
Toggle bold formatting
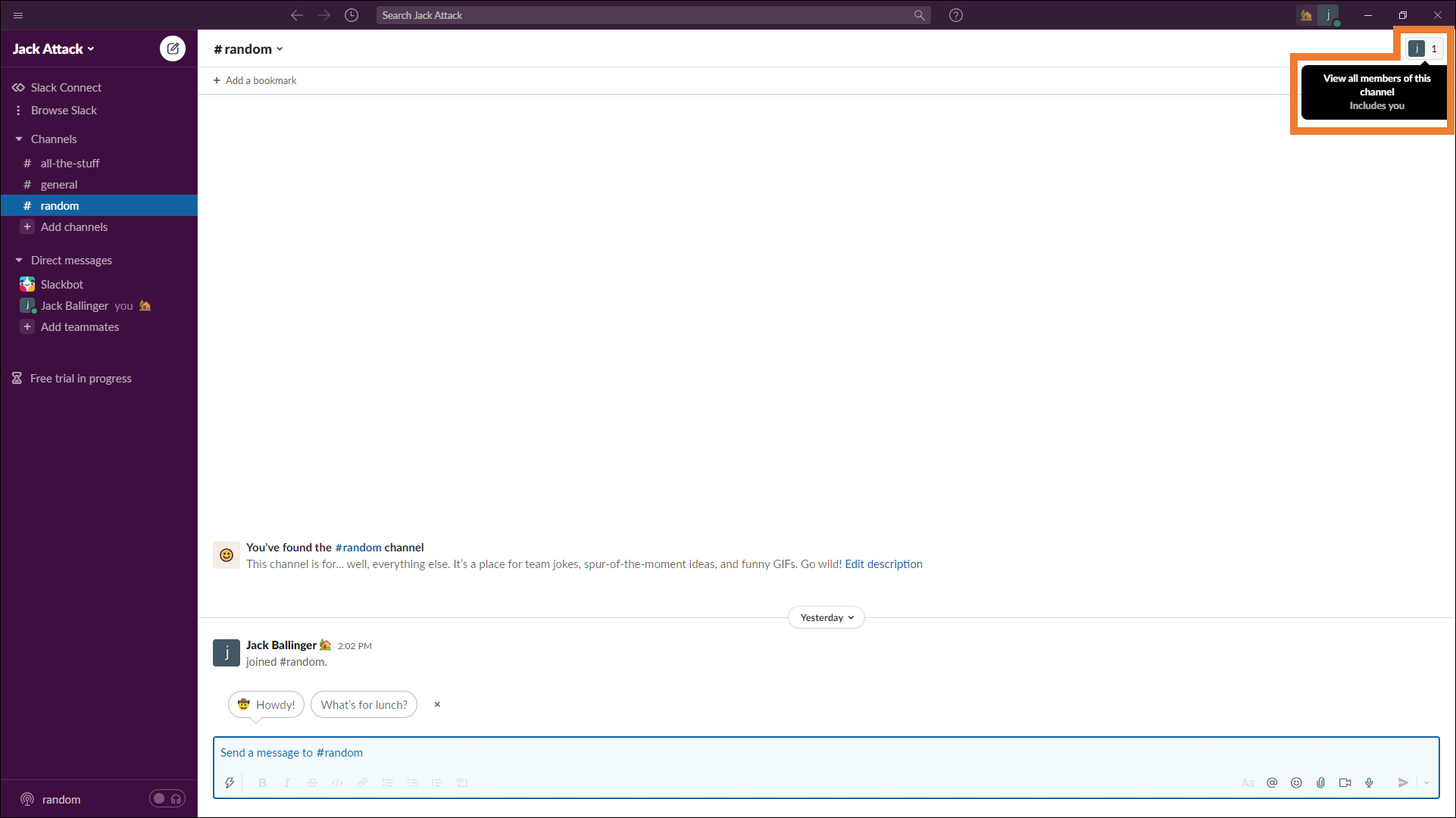262,783
